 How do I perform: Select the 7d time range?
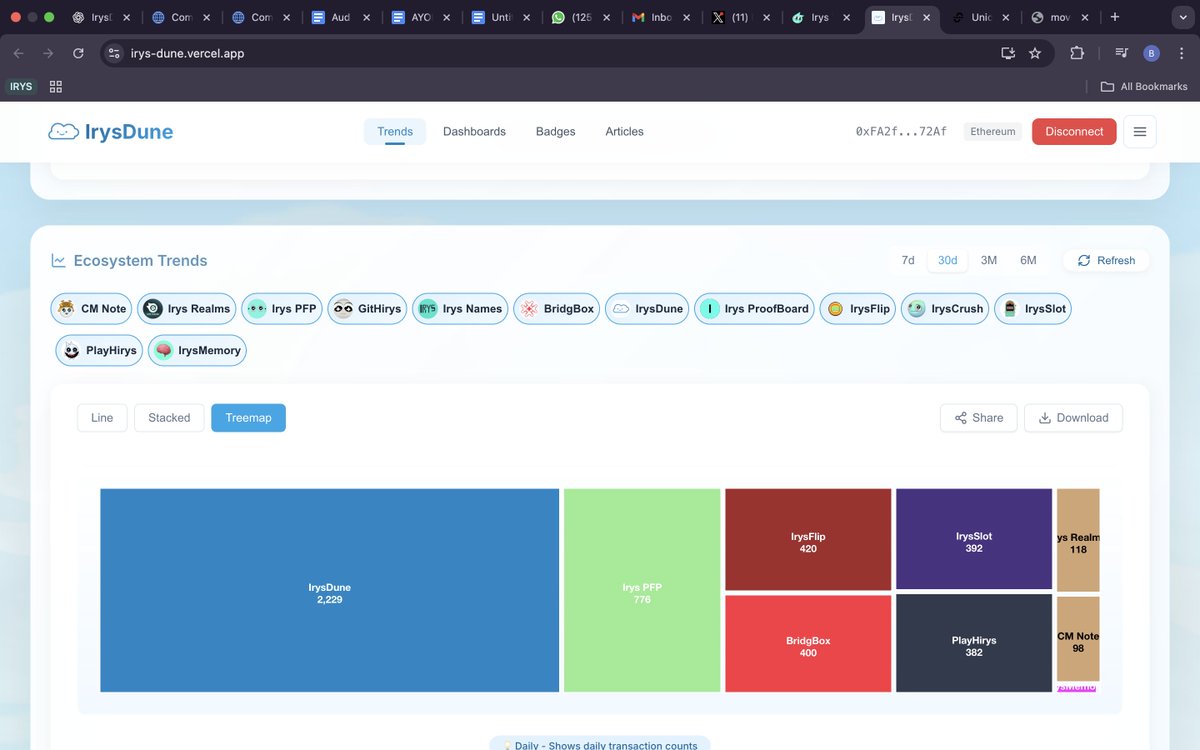pyautogui.click(x=908, y=260)
